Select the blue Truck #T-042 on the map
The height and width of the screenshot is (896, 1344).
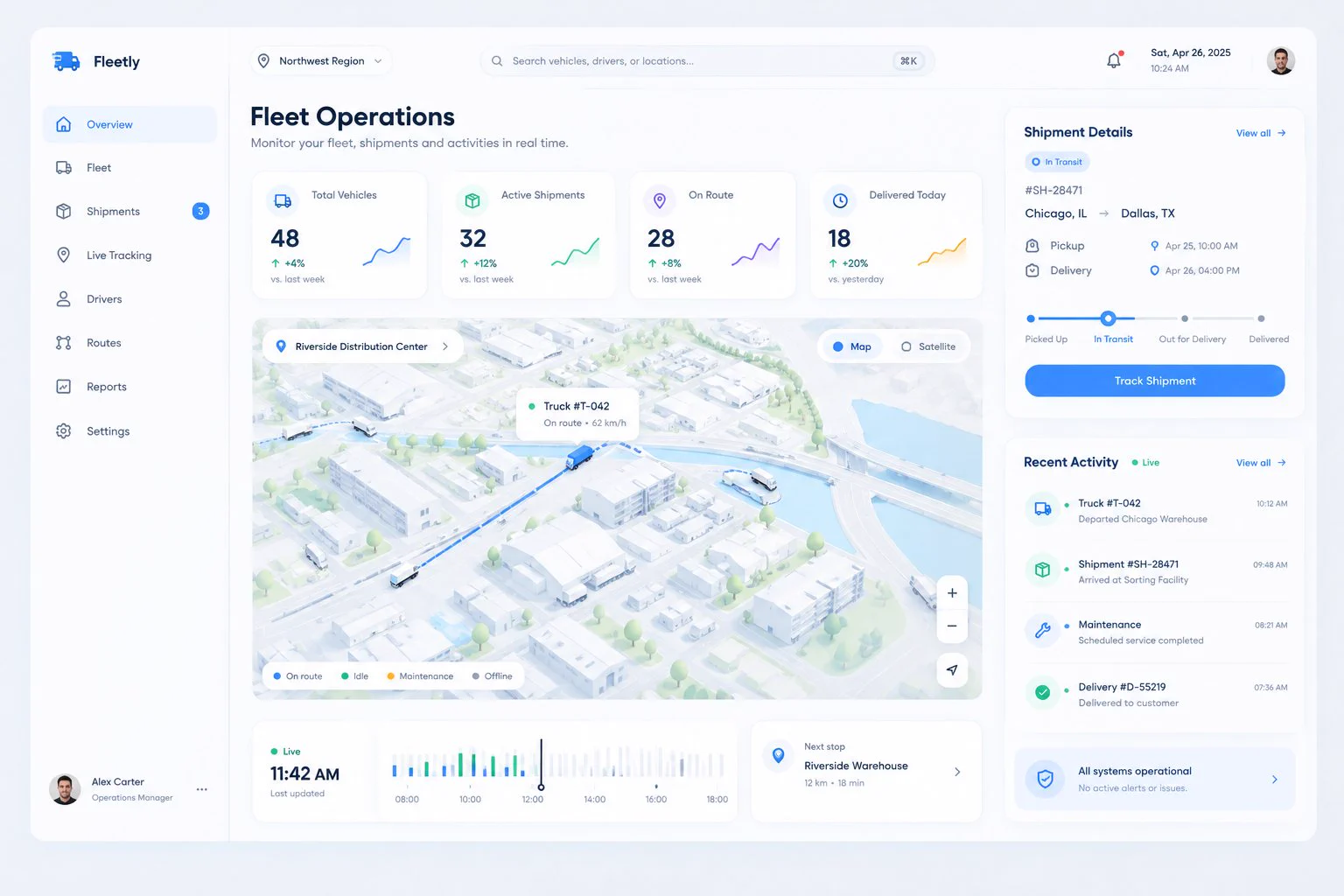click(x=580, y=457)
